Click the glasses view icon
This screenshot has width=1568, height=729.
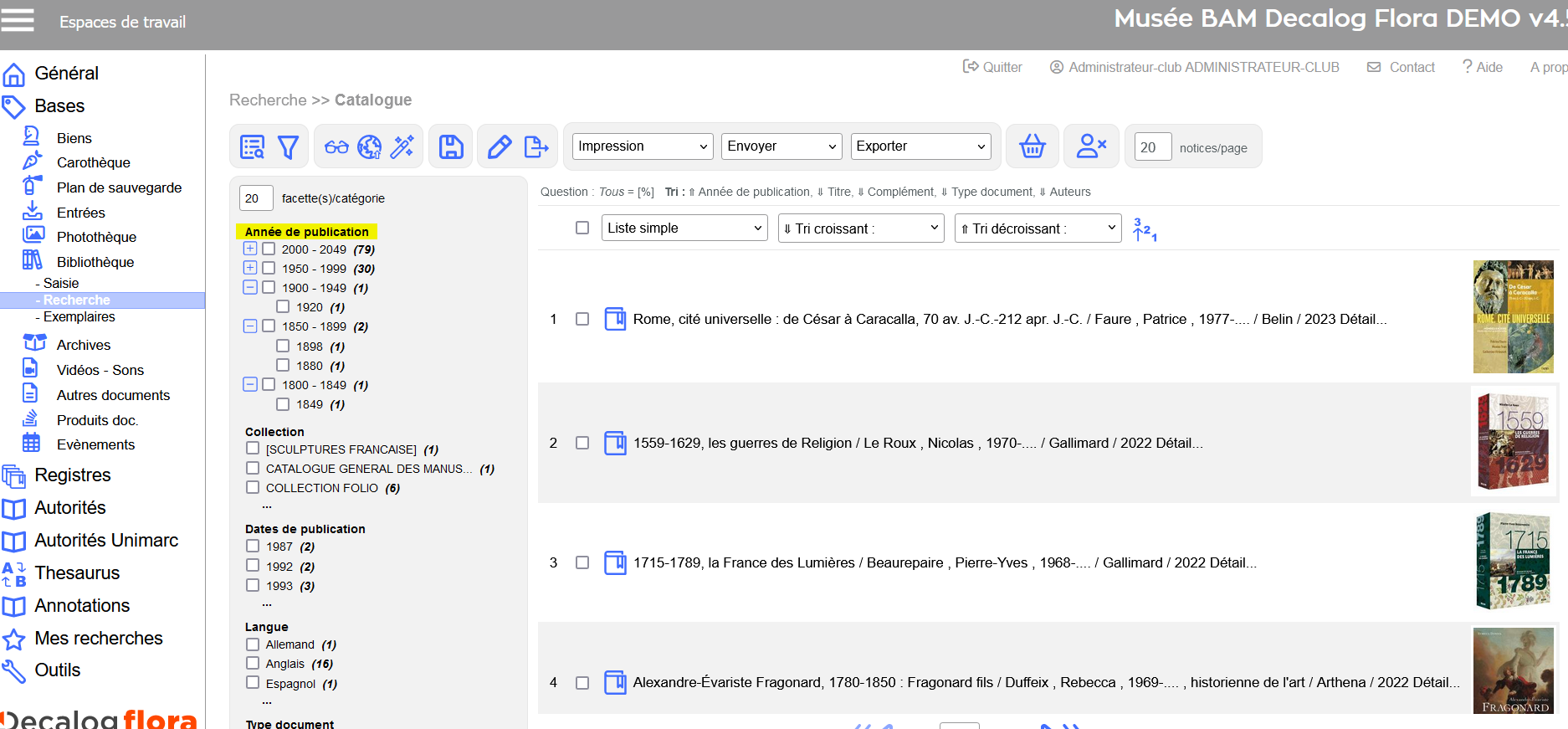[x=336, y=147]
